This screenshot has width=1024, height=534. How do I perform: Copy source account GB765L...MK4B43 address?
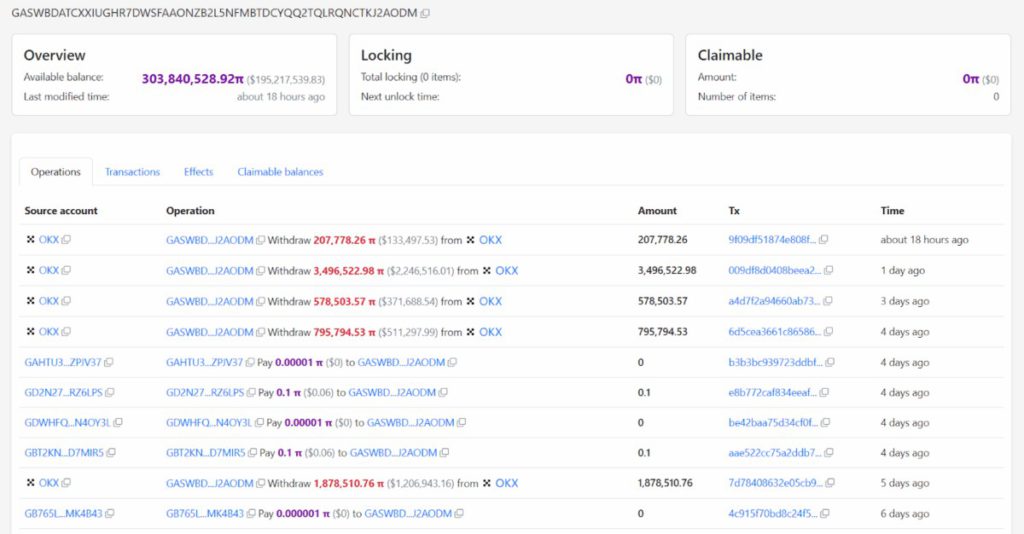(109, 514)
